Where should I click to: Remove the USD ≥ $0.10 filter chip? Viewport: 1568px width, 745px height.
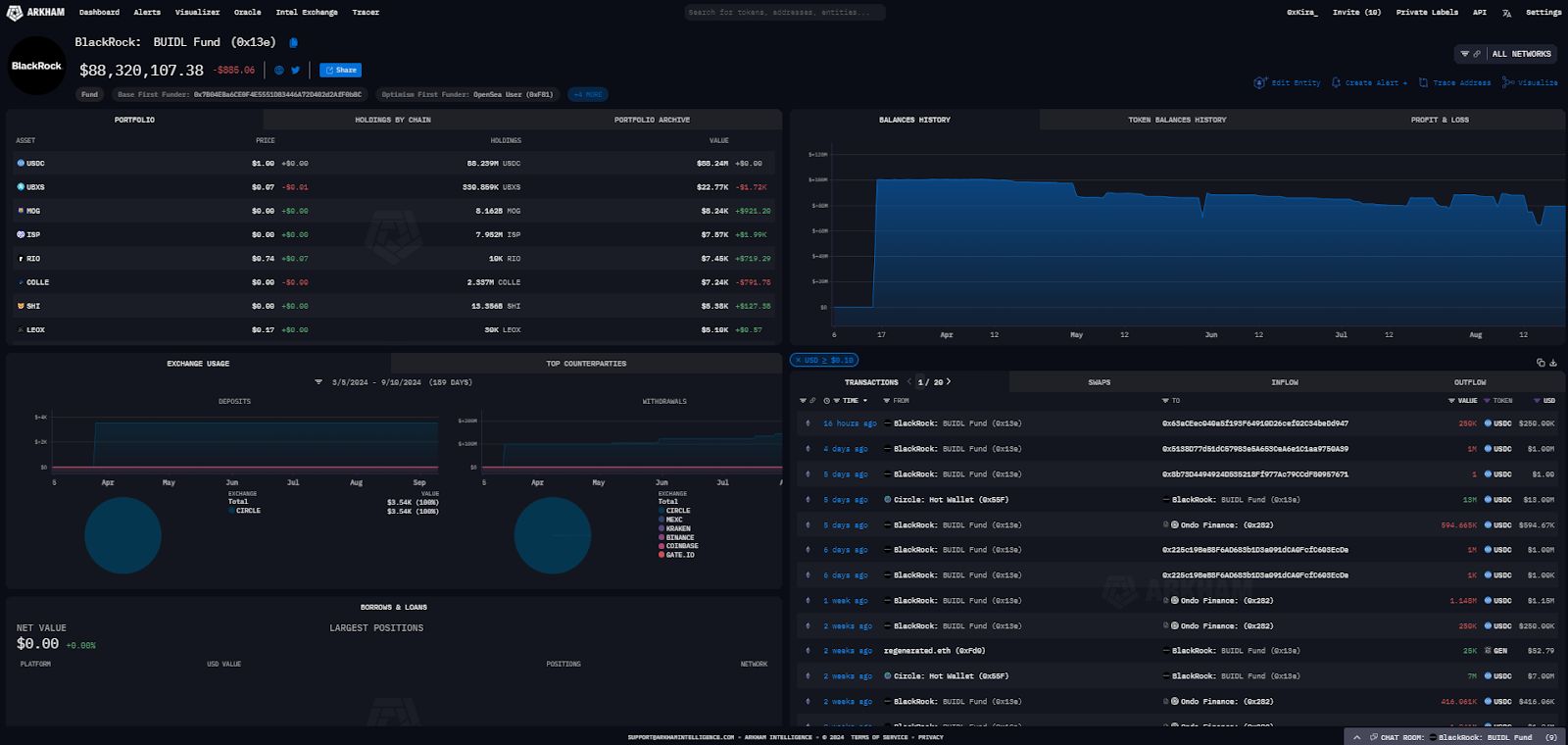point(799,361)
